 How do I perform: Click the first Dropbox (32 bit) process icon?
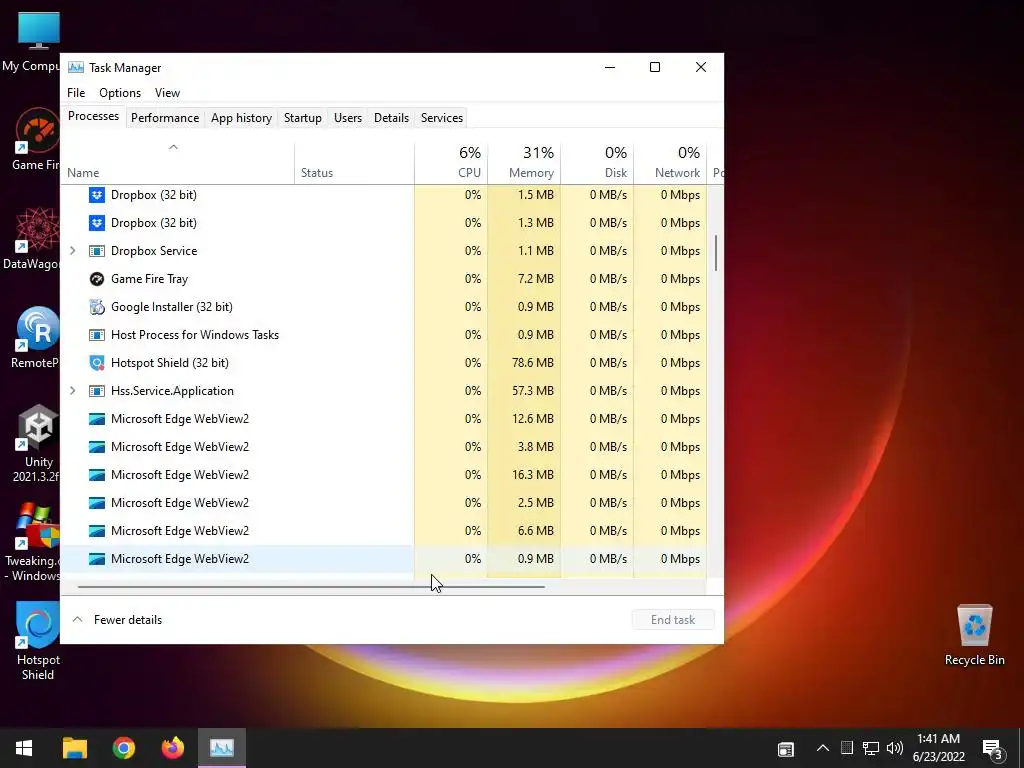[97, 195]
